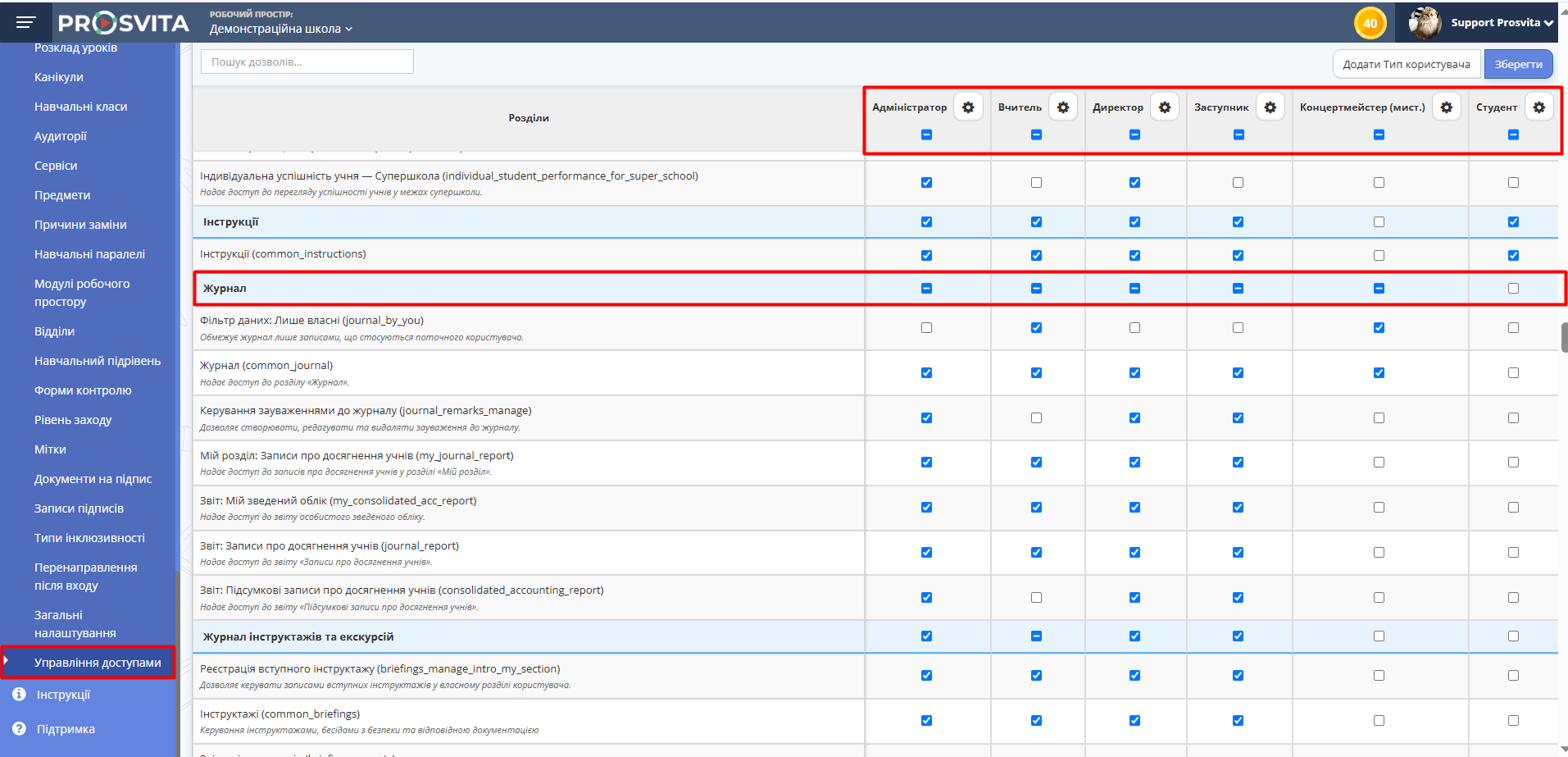Toggle all permissions under Студент header

[x=1513, y=135]
